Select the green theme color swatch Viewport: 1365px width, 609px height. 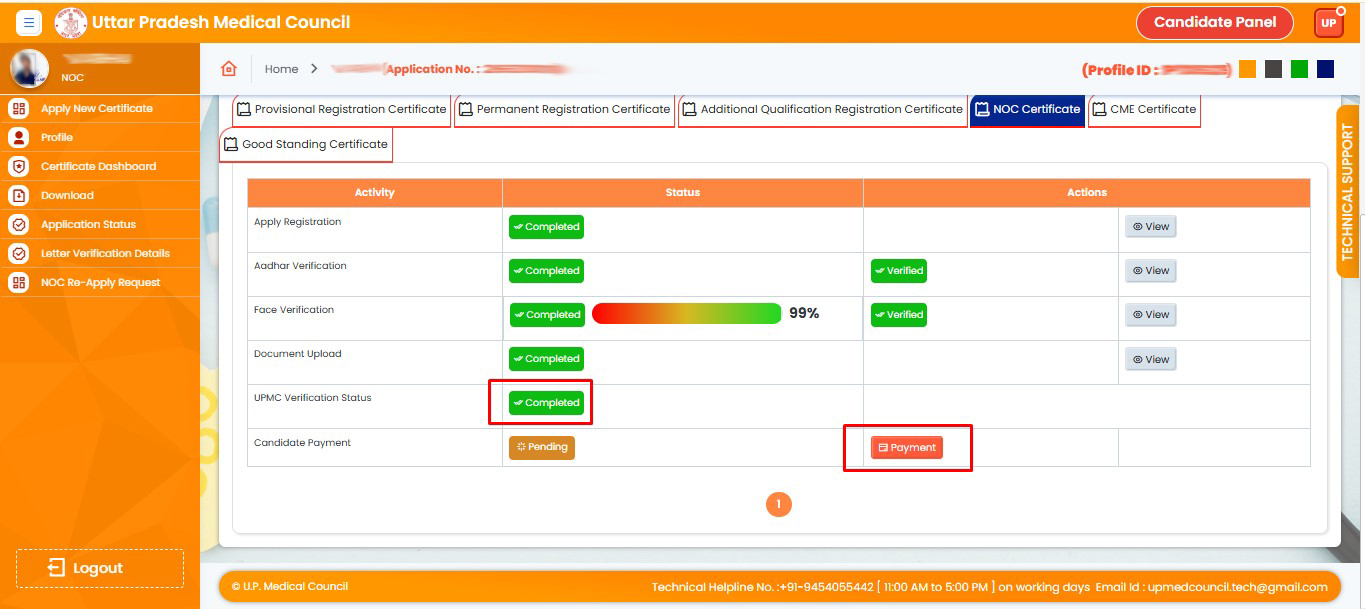(x=1299, y=69)
